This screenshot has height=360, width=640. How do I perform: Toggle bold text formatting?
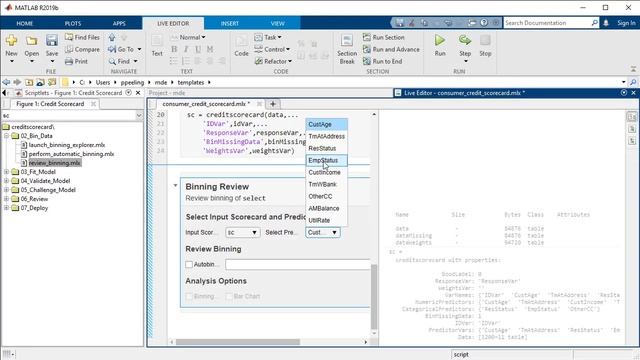coord(174,49)
